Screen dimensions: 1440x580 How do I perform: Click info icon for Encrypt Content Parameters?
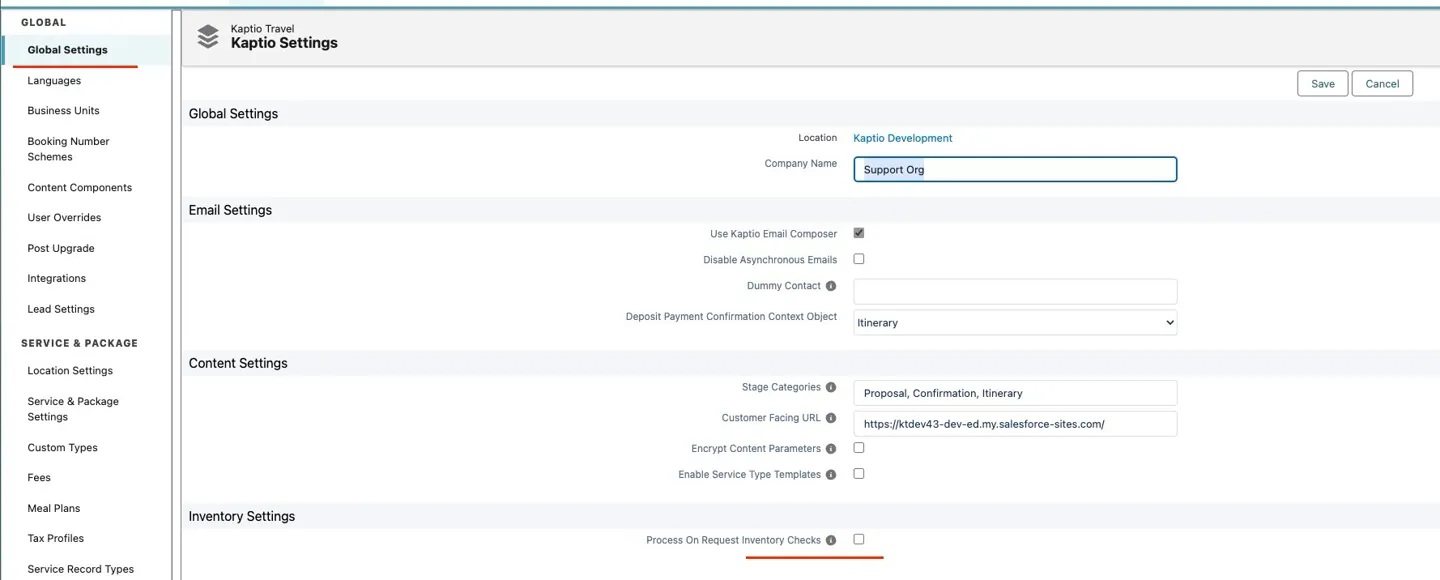point(830,449)
